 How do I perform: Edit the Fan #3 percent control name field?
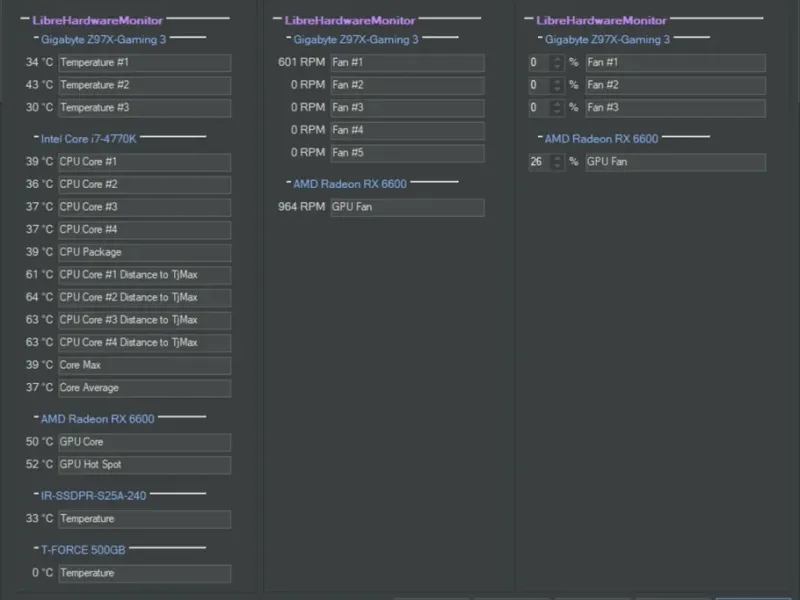pos(676,108)
